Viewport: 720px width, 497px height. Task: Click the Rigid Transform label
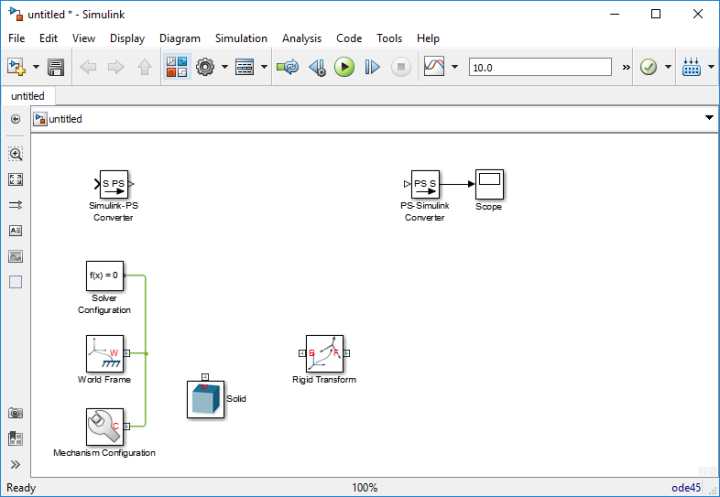pos(324,380)
